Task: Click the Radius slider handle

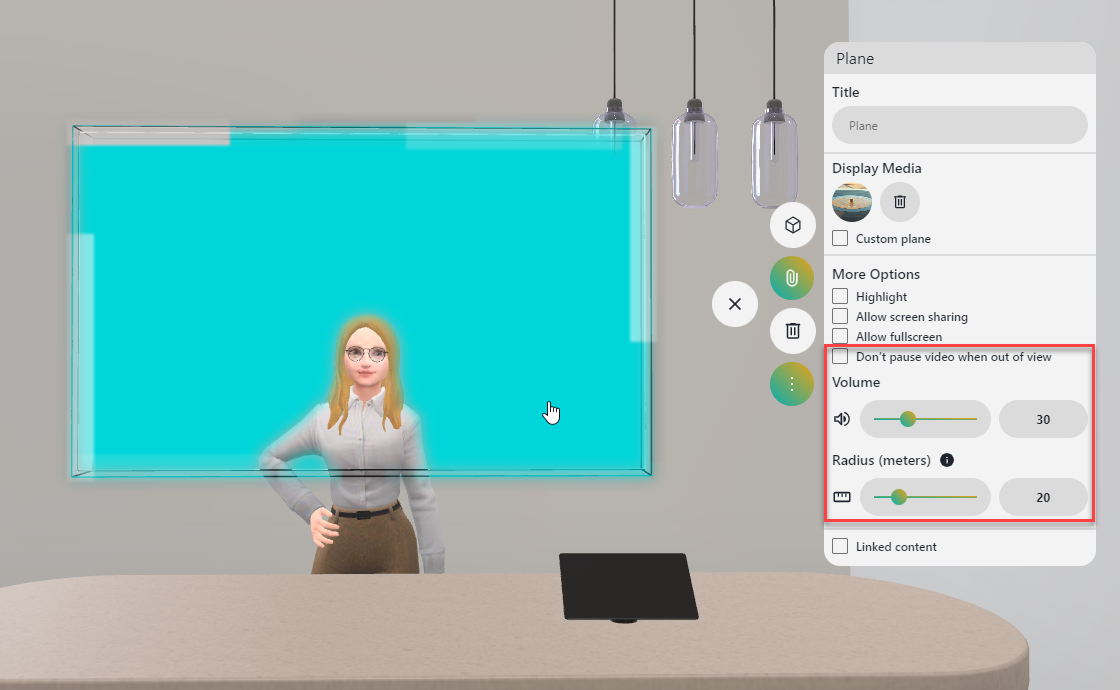Action: [x=899, y=497]
